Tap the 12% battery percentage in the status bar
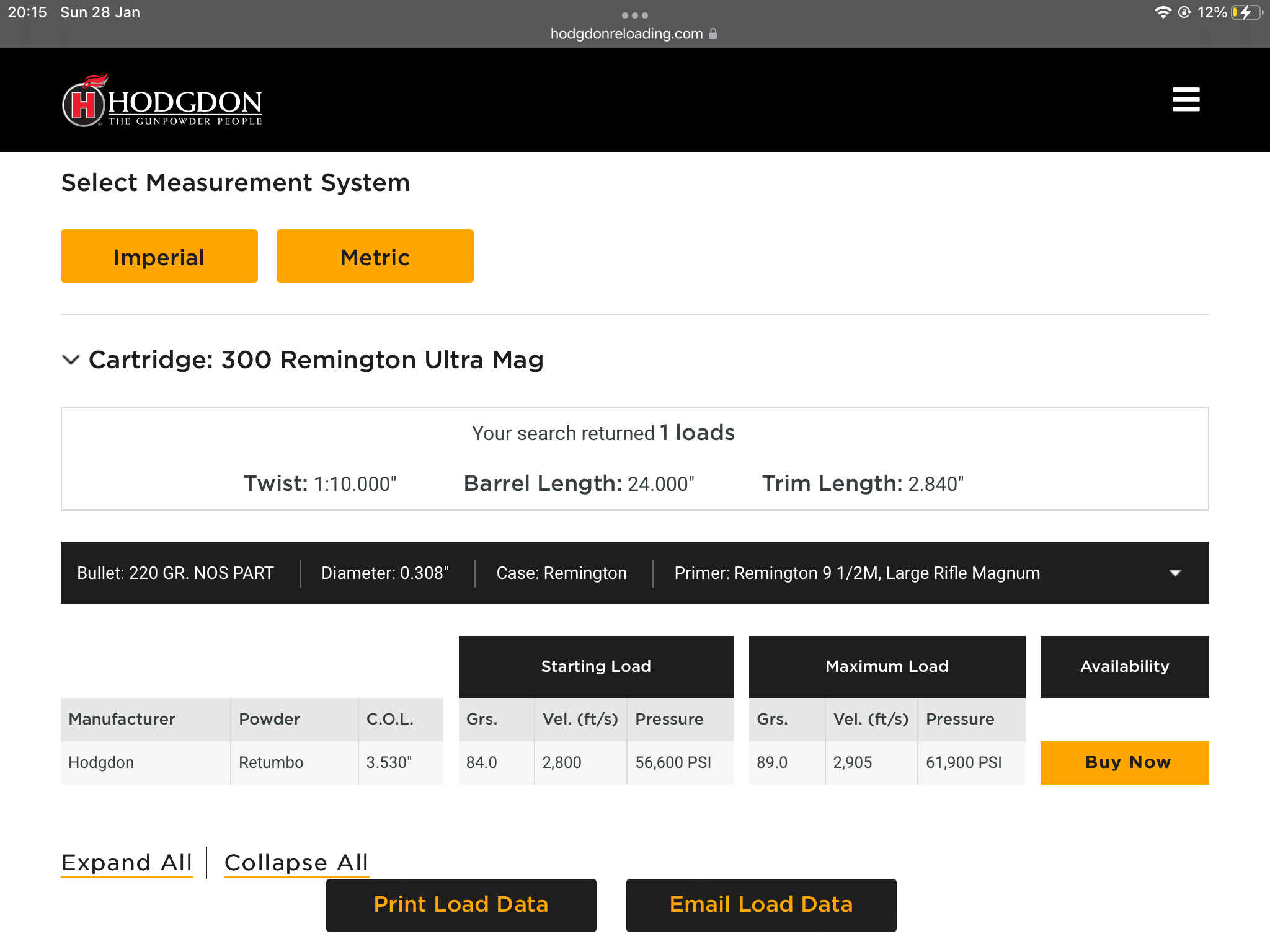The image size is (1270, 952). point(1212,12)
